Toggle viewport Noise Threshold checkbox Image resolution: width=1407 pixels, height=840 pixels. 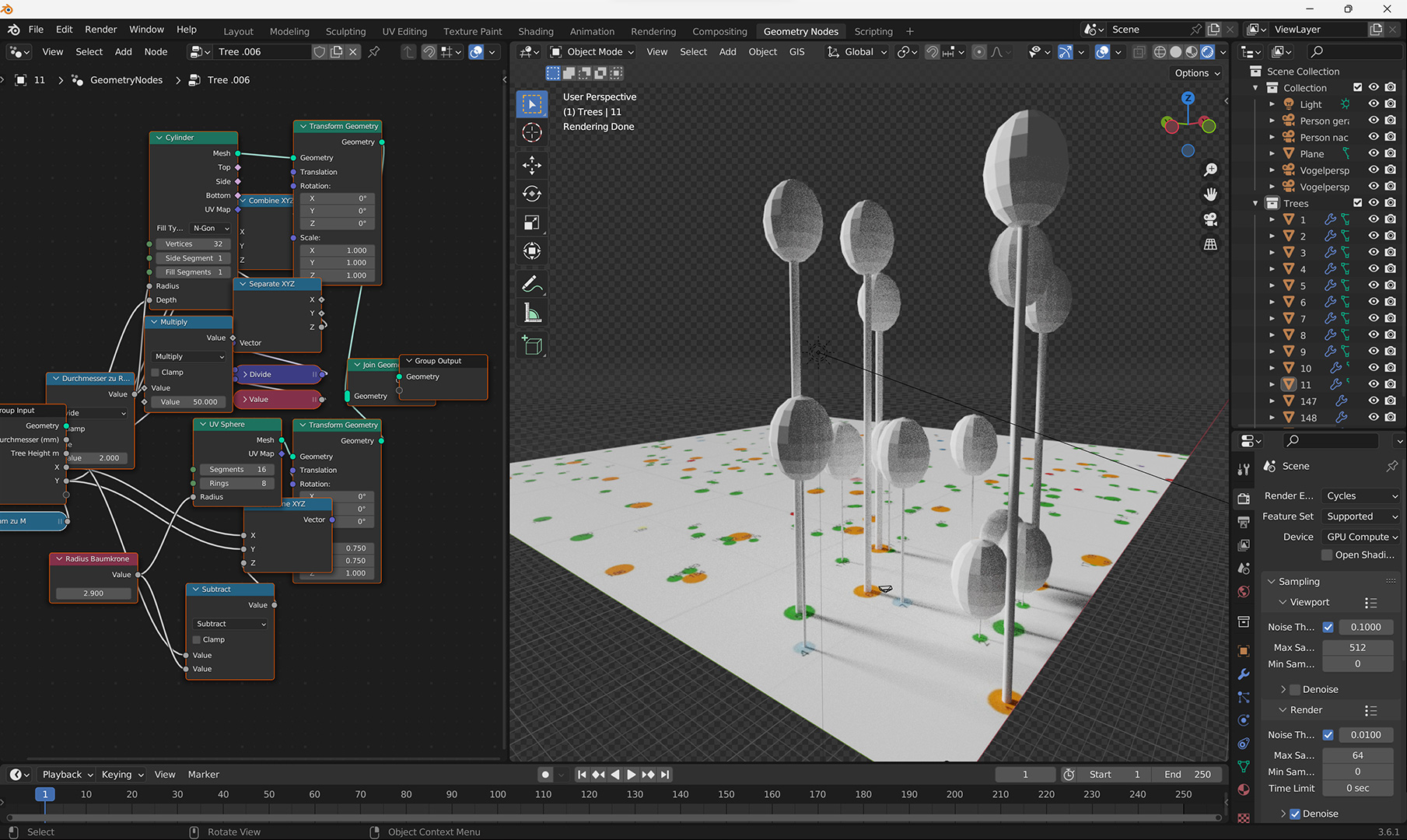click(x=1328, y=627)
